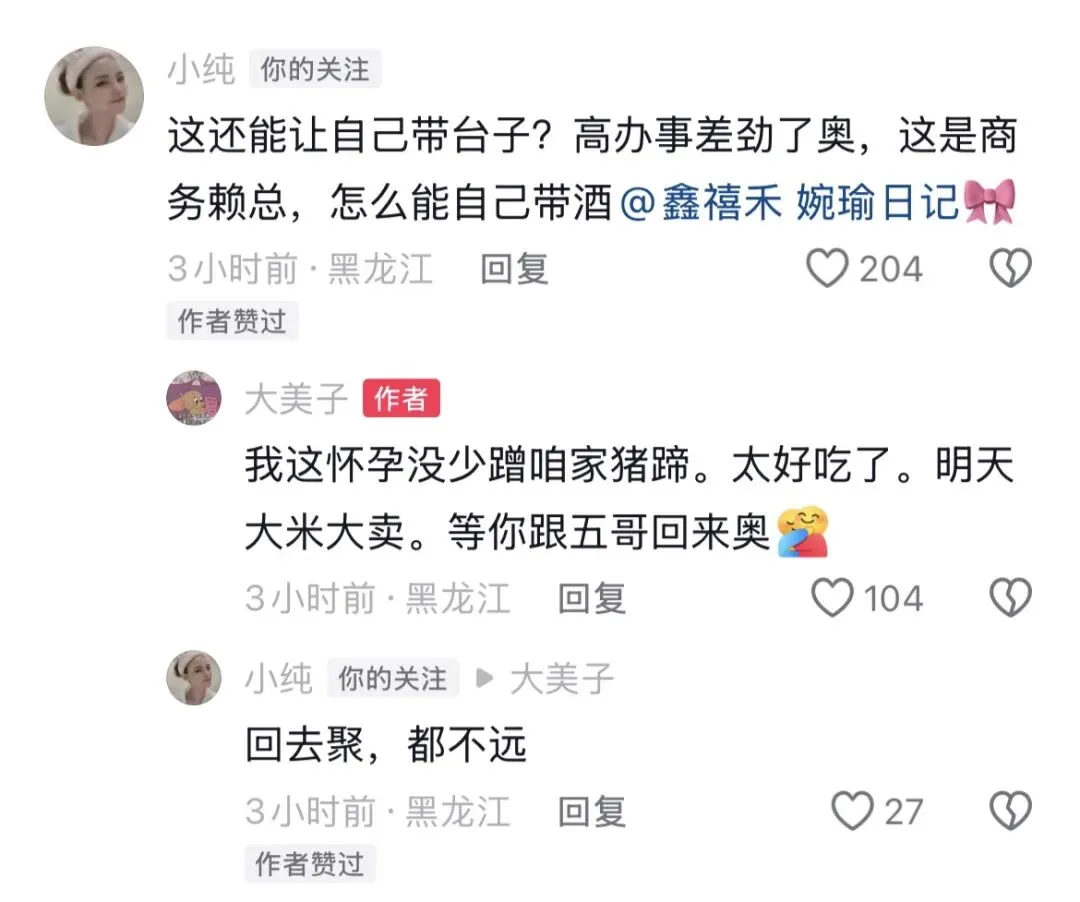The height and width of the screenshot is (902, 1080).
Task: Dislike 小纯's last reply 回去聚，都不远
Action: [x=1010, y=810]
